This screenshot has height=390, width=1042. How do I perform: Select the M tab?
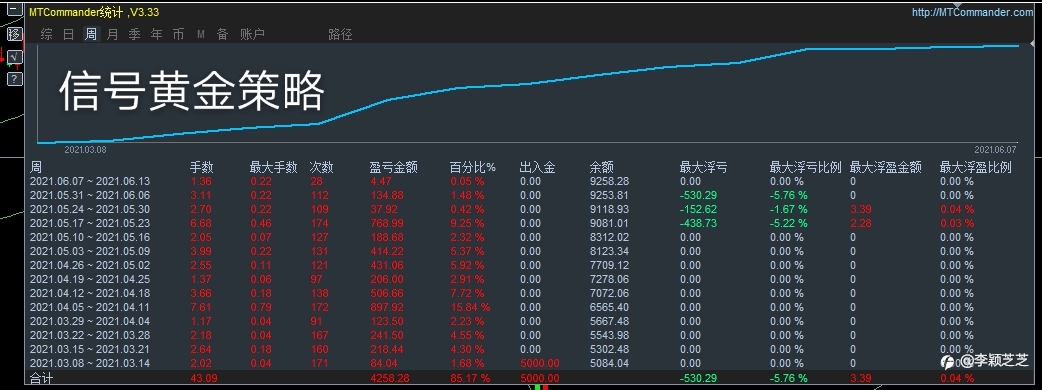coord(201,35)
